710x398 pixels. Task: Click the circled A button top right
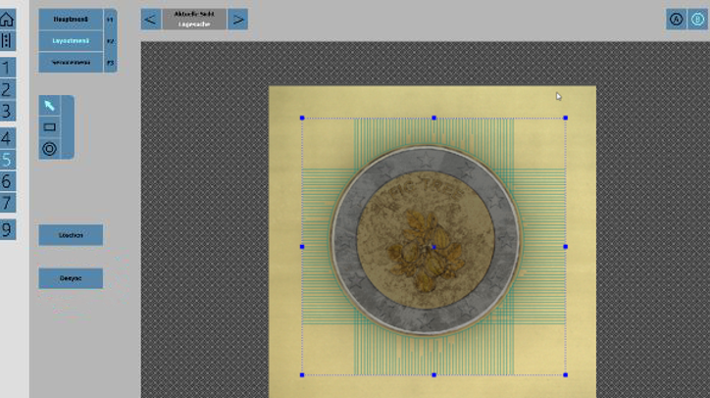(x=676, y=19)
